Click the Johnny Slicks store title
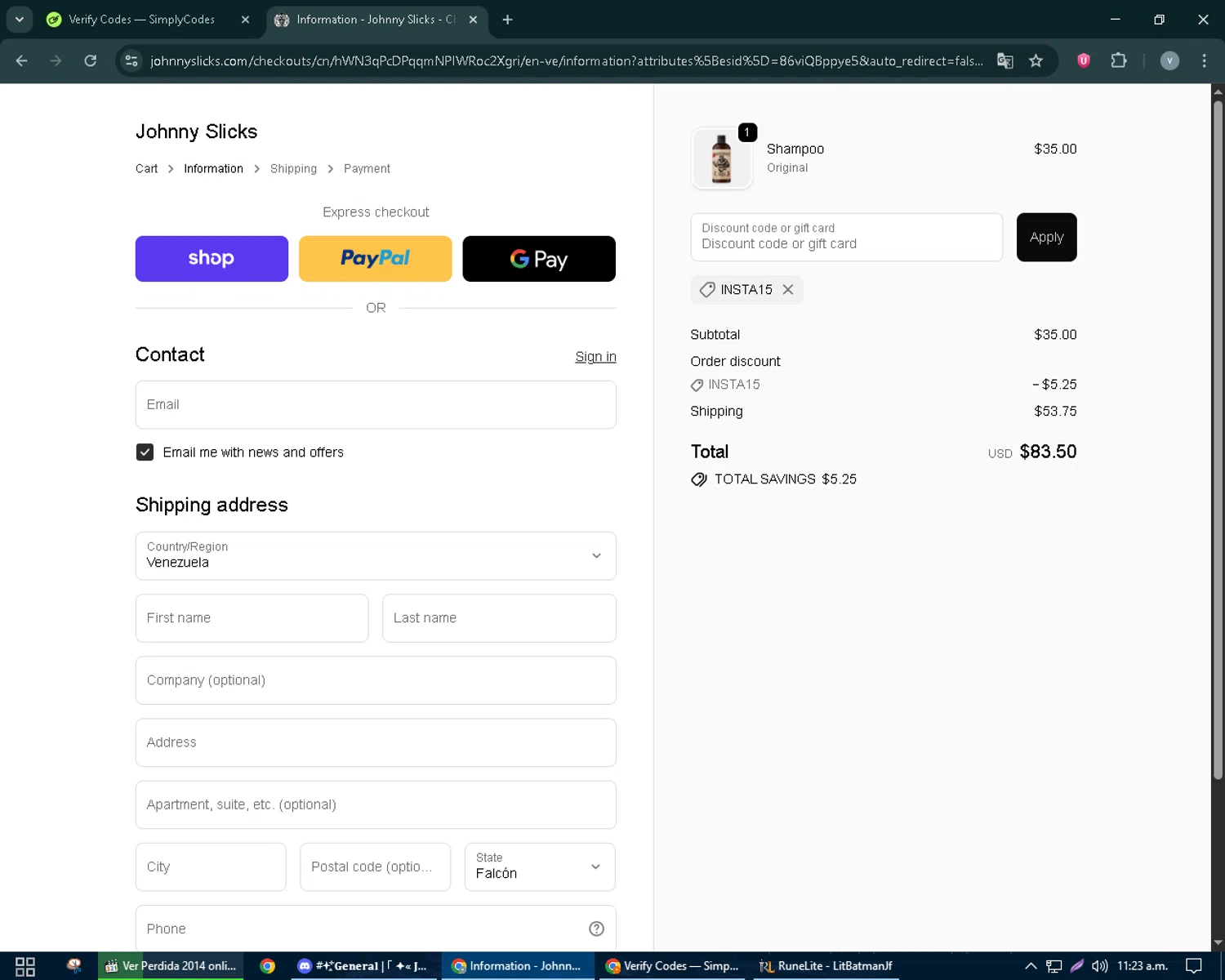 coord(196,131)
